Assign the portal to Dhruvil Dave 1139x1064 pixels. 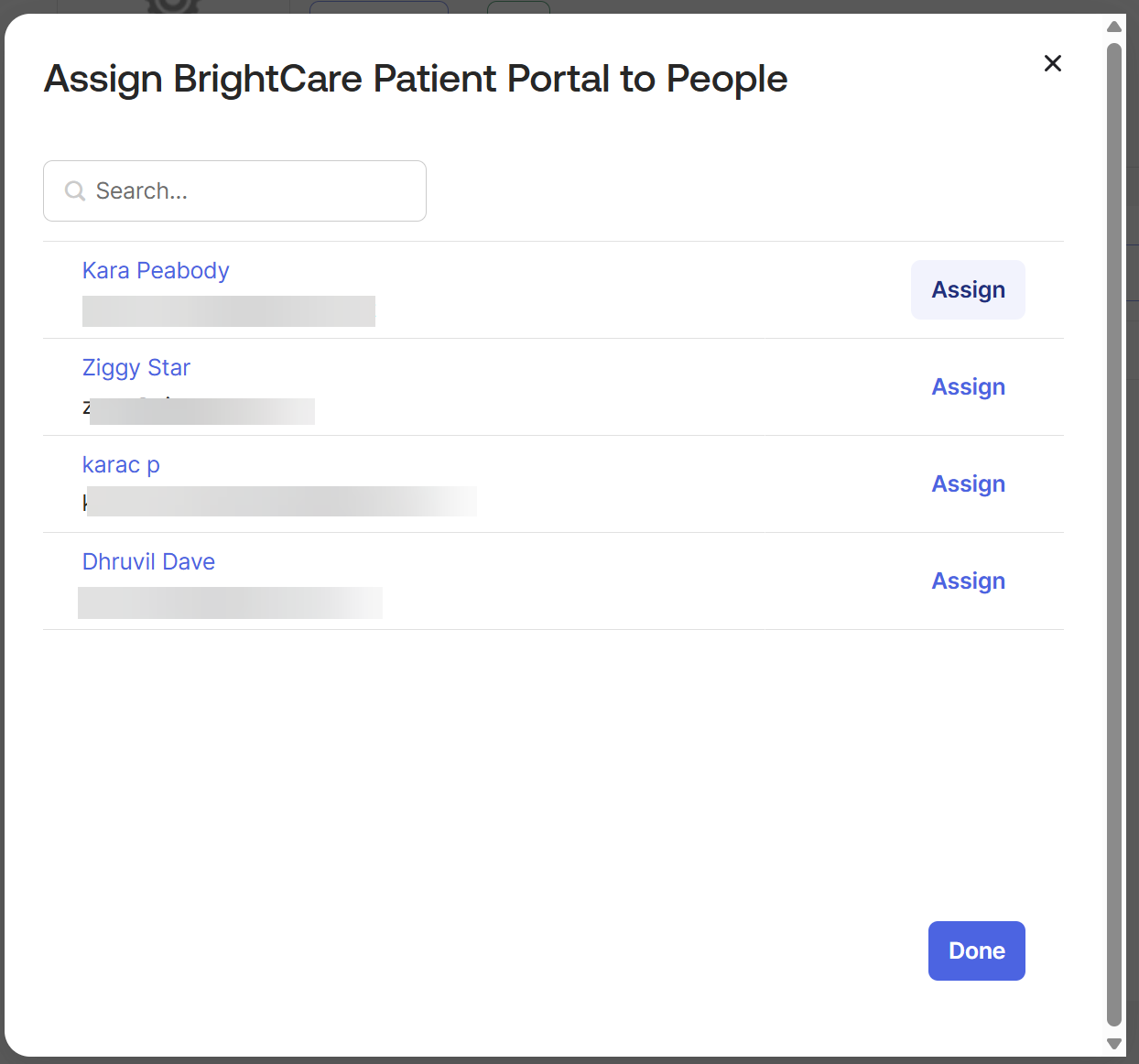(968, 581)
